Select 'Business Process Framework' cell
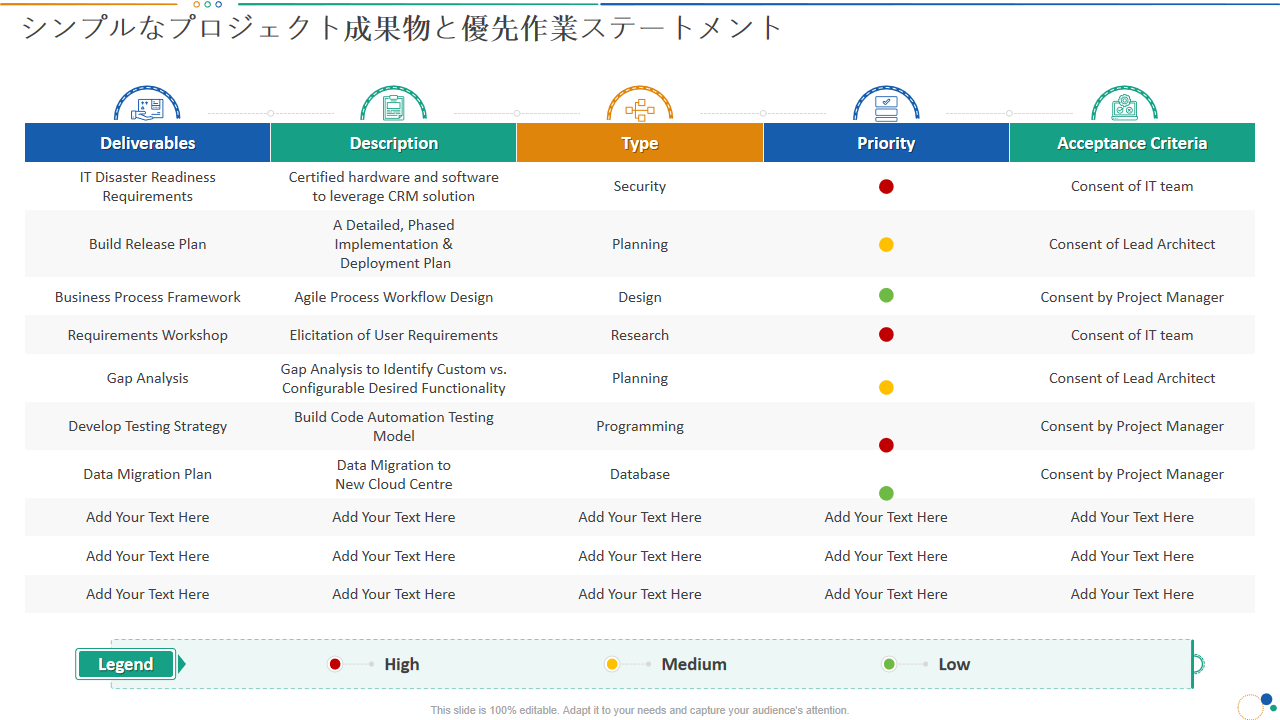Screen dimensions: 1280x720 (148, 297)
